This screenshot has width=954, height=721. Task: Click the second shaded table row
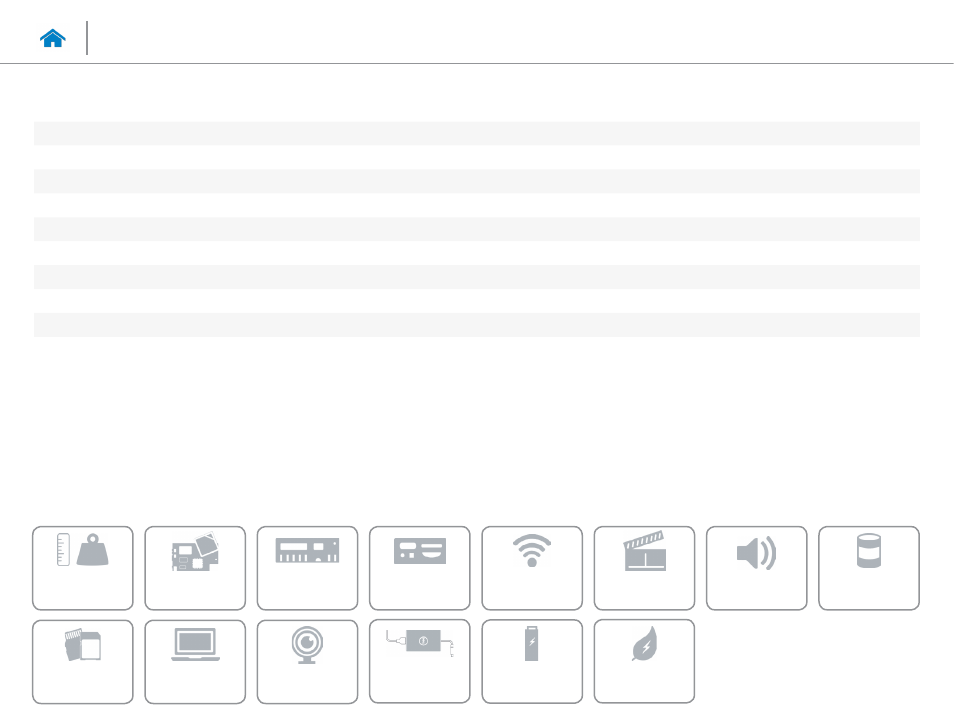click(x=476, y=181)
